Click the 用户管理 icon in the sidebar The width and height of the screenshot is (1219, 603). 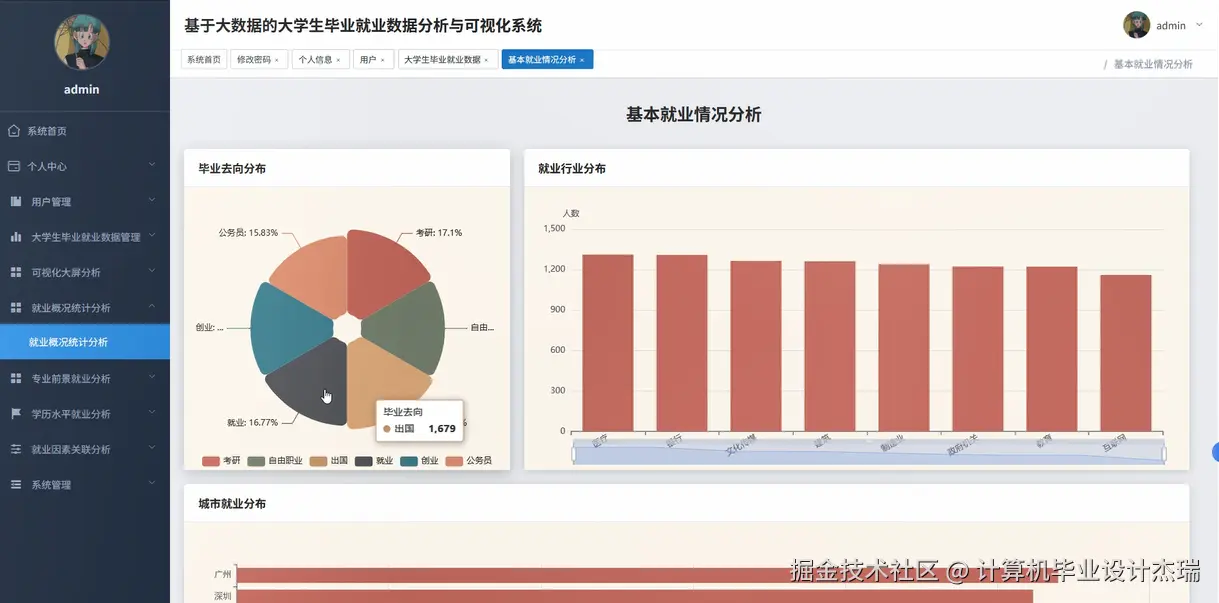[16, 202]
